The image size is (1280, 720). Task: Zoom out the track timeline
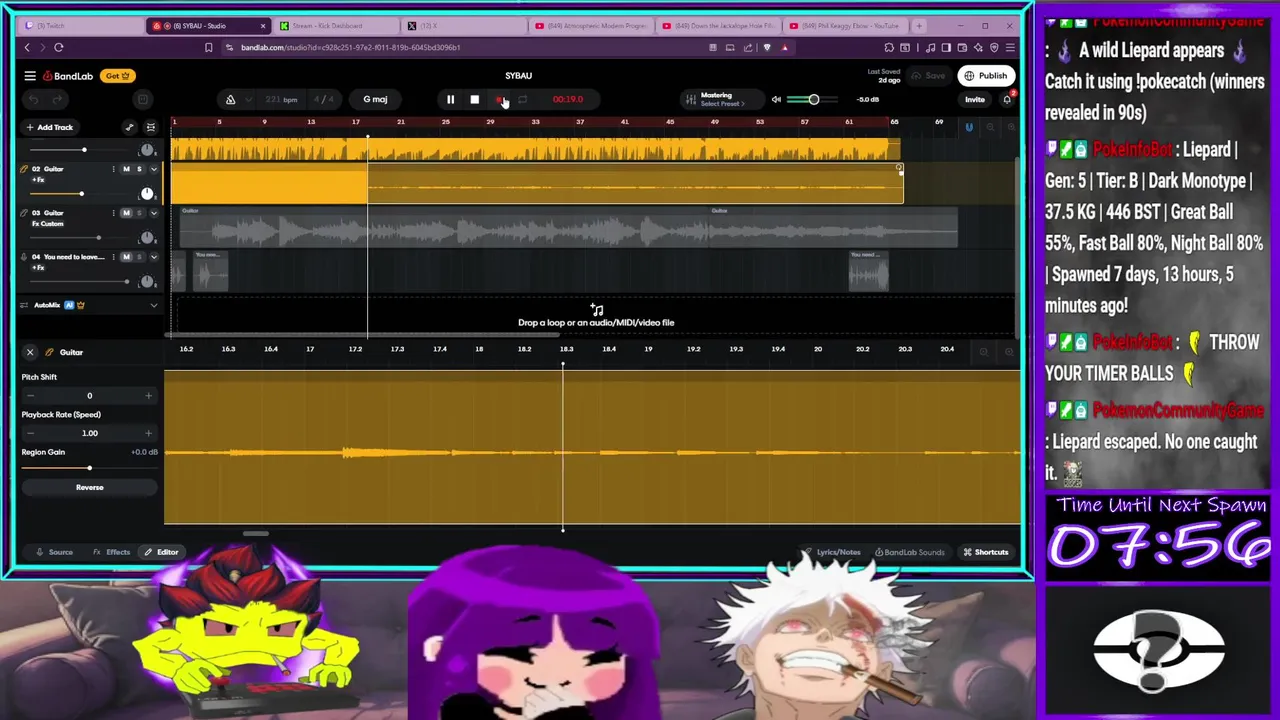tap(990, 127)
